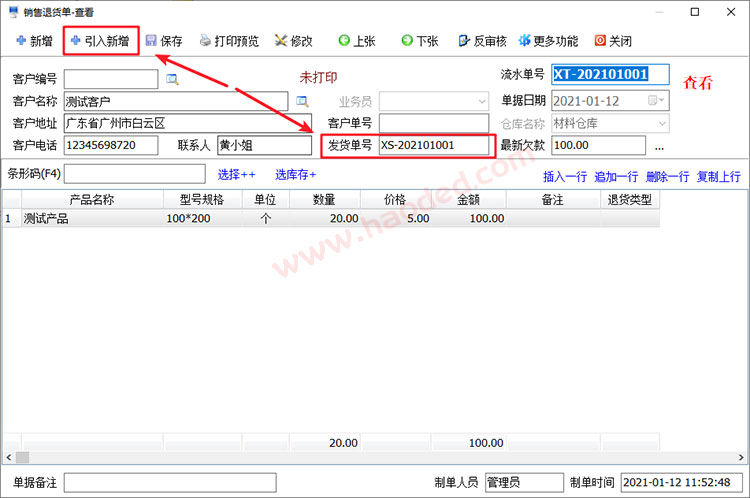
Task: Click the 联系人 field showing 黄小姐
Action: point(265,145)
